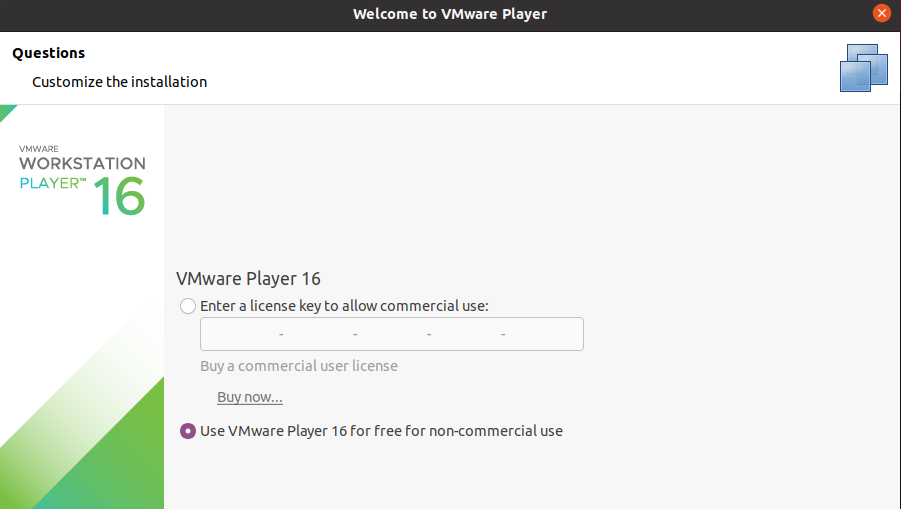Image resolution: width=901 pixels, height=509 pixels.
Task: Click the 'Questions' header text
Action: [49, 53]
